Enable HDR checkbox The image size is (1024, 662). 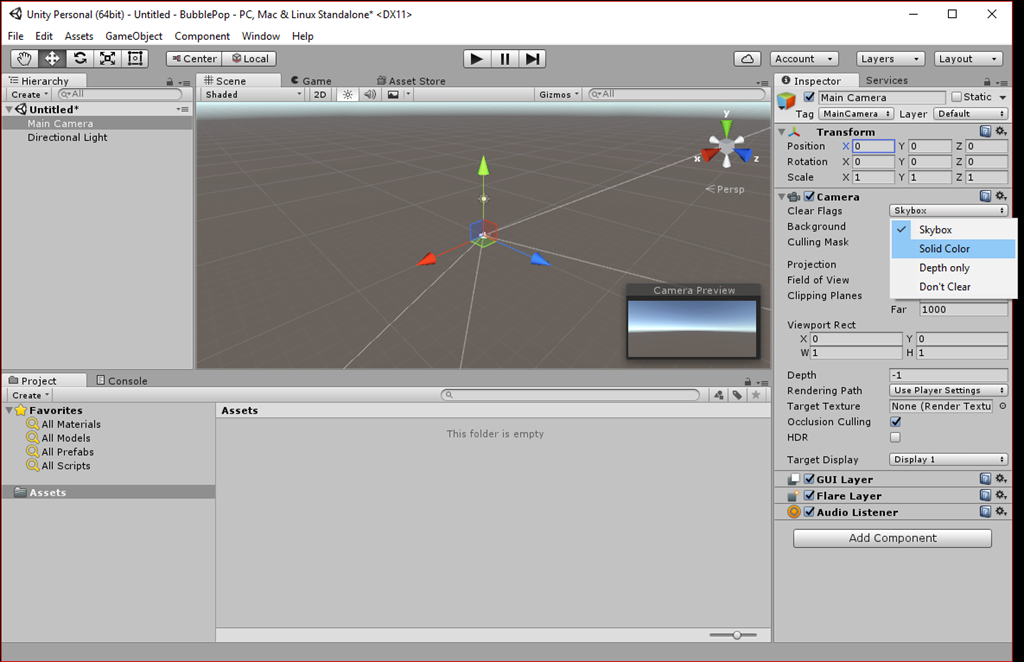coord(895,437)
